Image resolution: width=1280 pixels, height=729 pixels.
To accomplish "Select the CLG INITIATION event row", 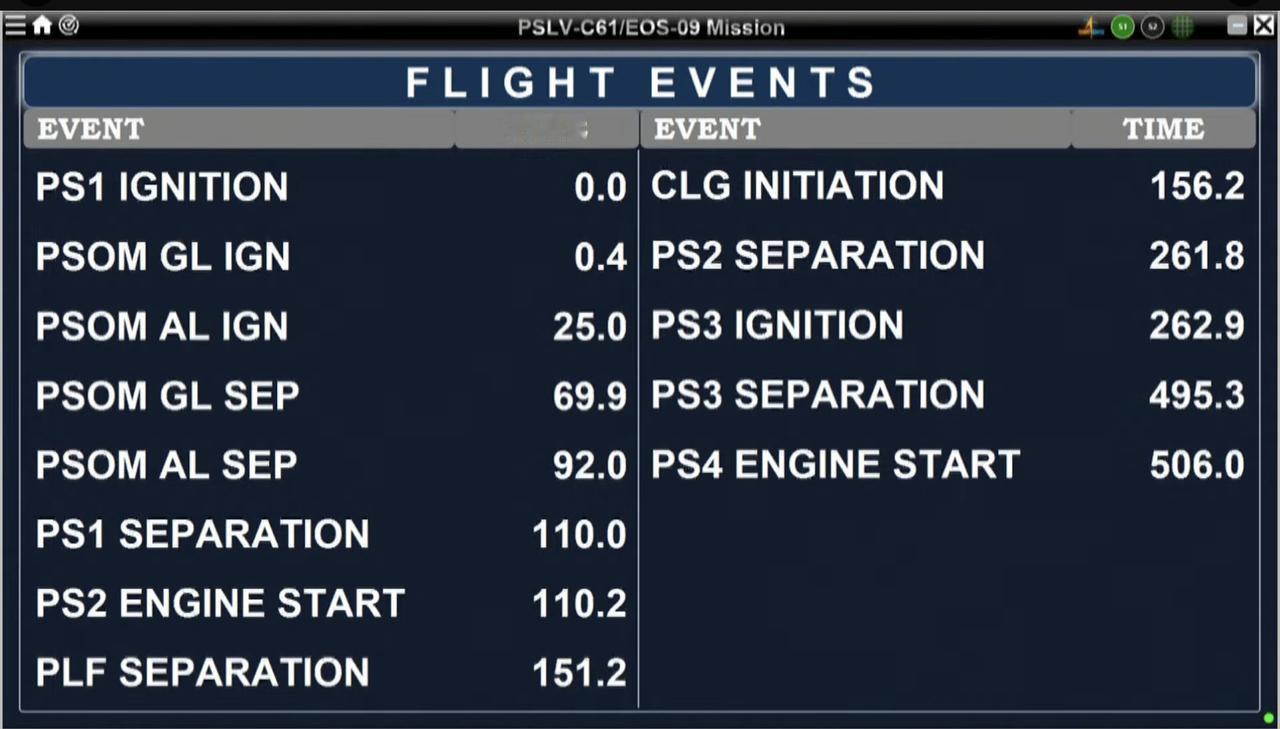I will coord(948,186).
